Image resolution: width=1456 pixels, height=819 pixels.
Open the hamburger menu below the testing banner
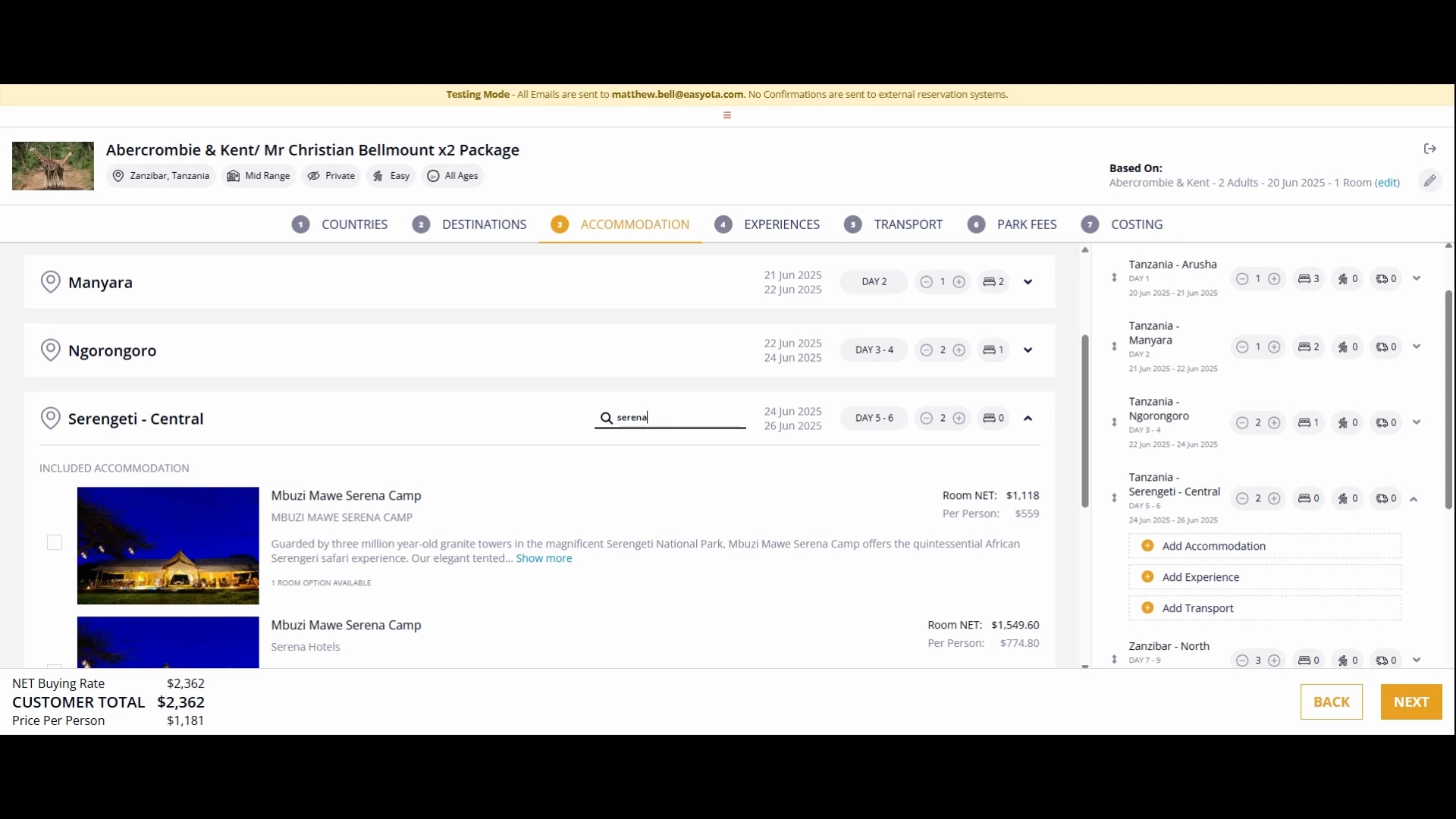point(727,115)
